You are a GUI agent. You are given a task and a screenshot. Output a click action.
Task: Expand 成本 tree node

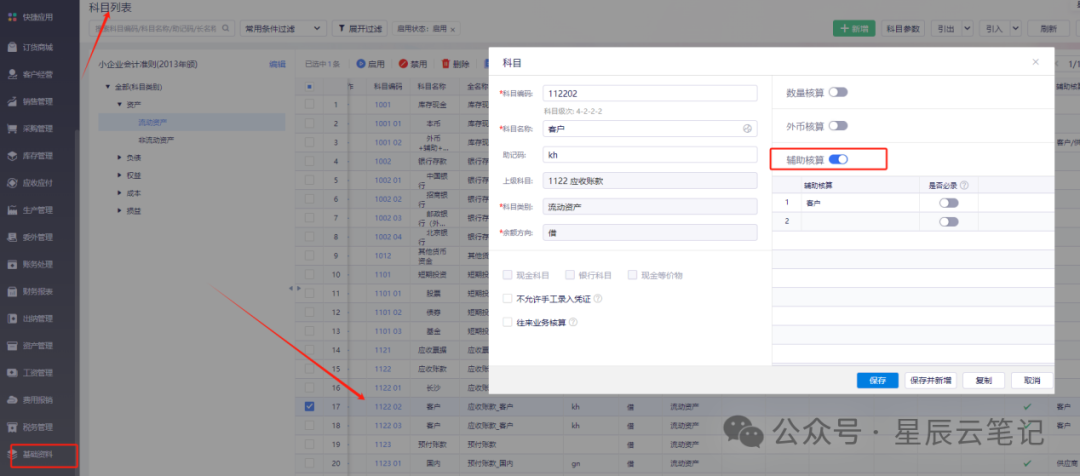pyautogui.click(x=119, y=194)
